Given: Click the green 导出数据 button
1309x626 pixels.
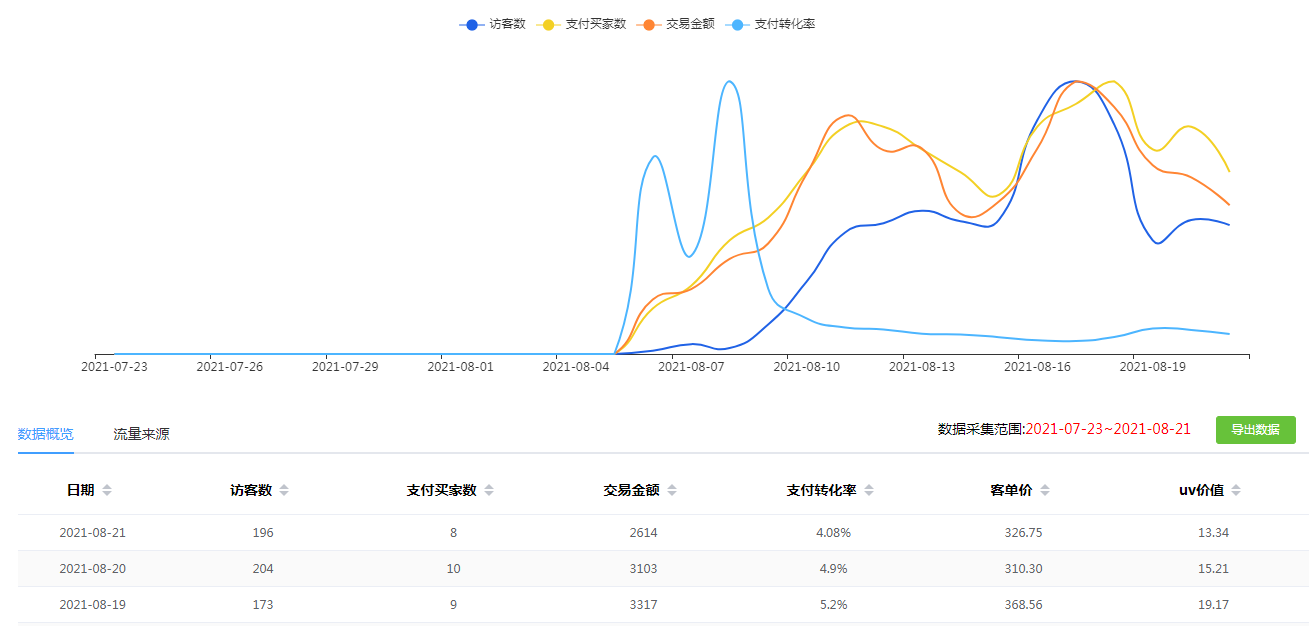Looking at the screenshot, I should [x=1255, y=430].
